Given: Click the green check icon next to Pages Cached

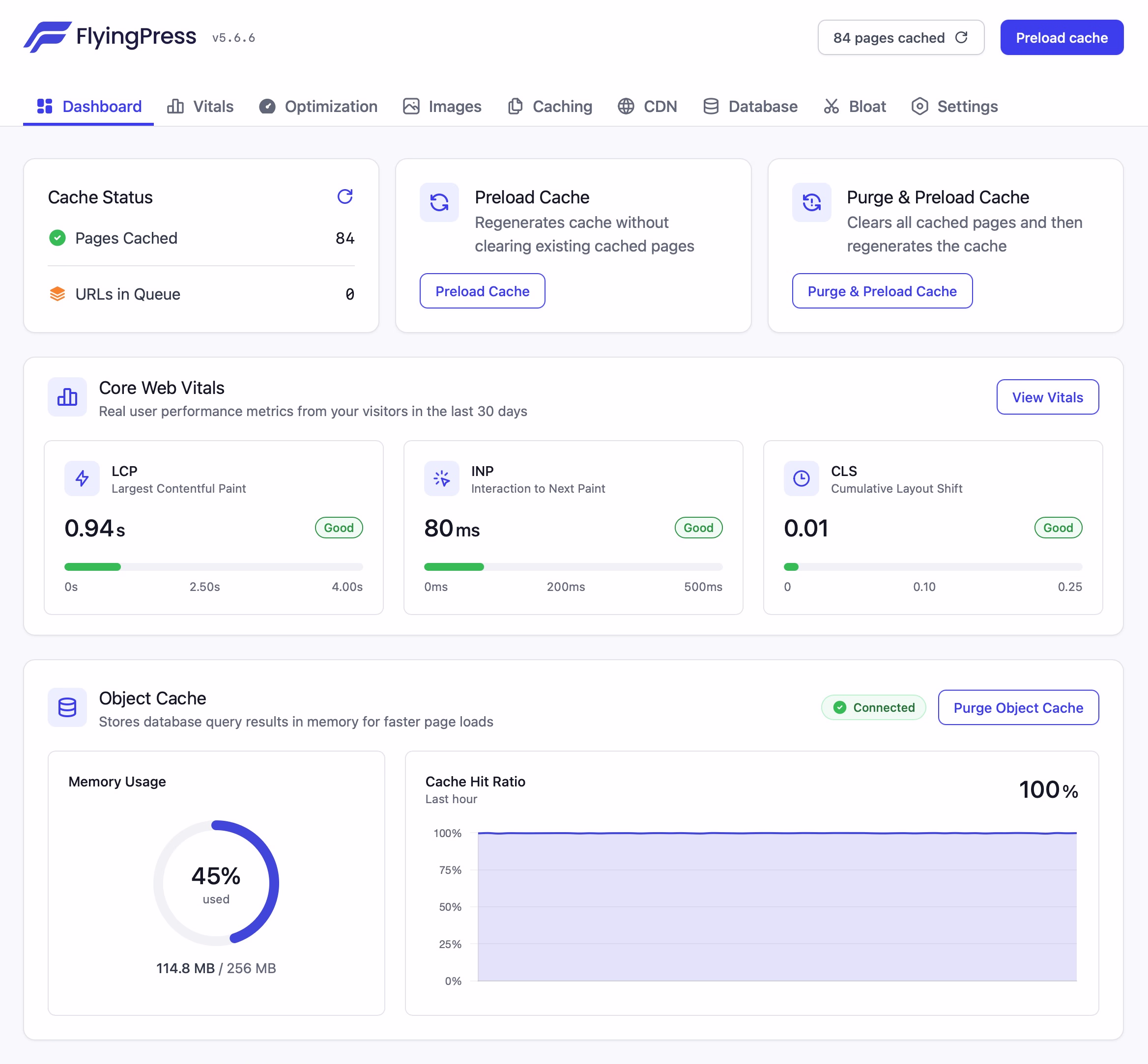Looking at the screenshot, I should (57, 238).
